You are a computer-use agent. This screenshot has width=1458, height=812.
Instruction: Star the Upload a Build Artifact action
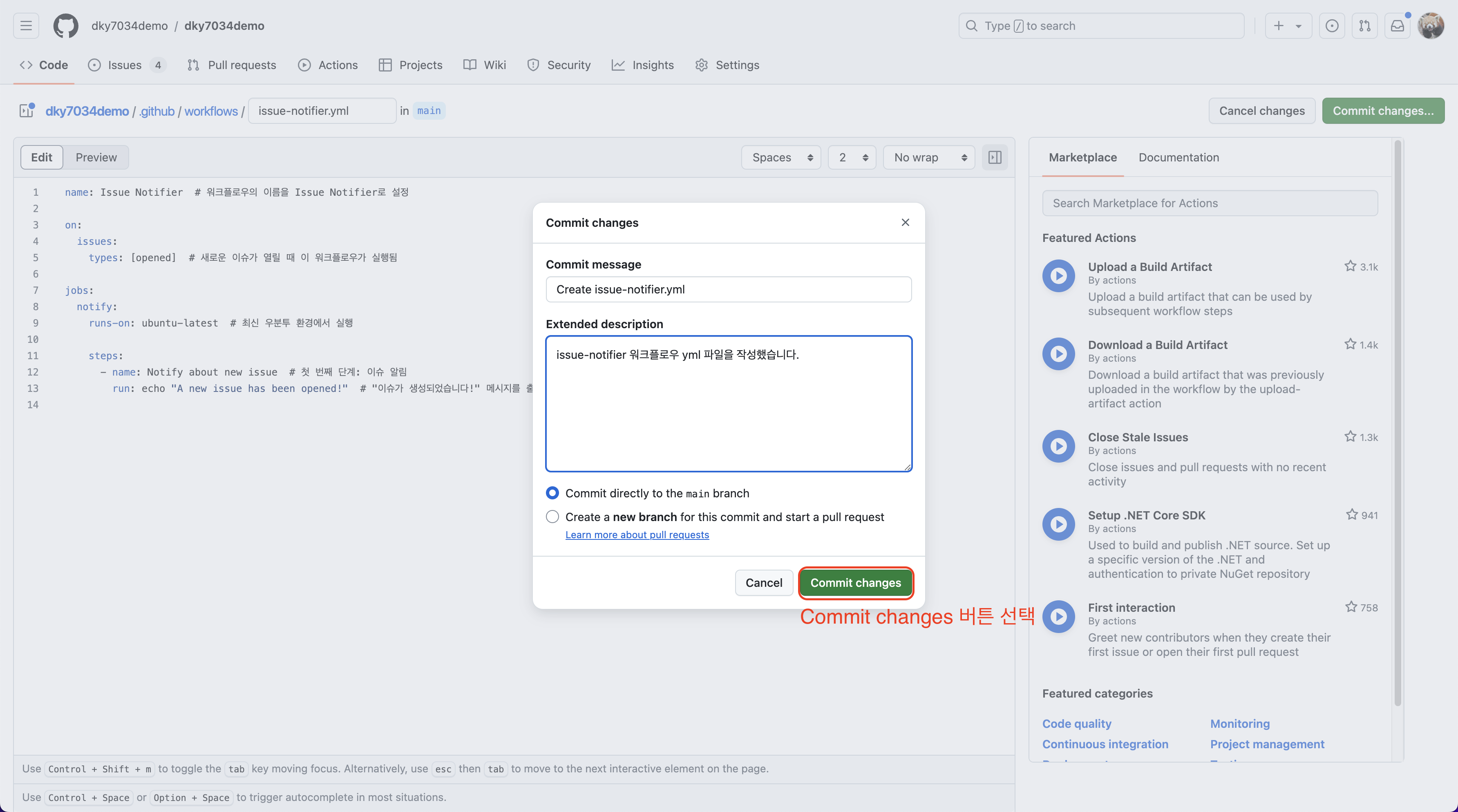point(1351,266)
